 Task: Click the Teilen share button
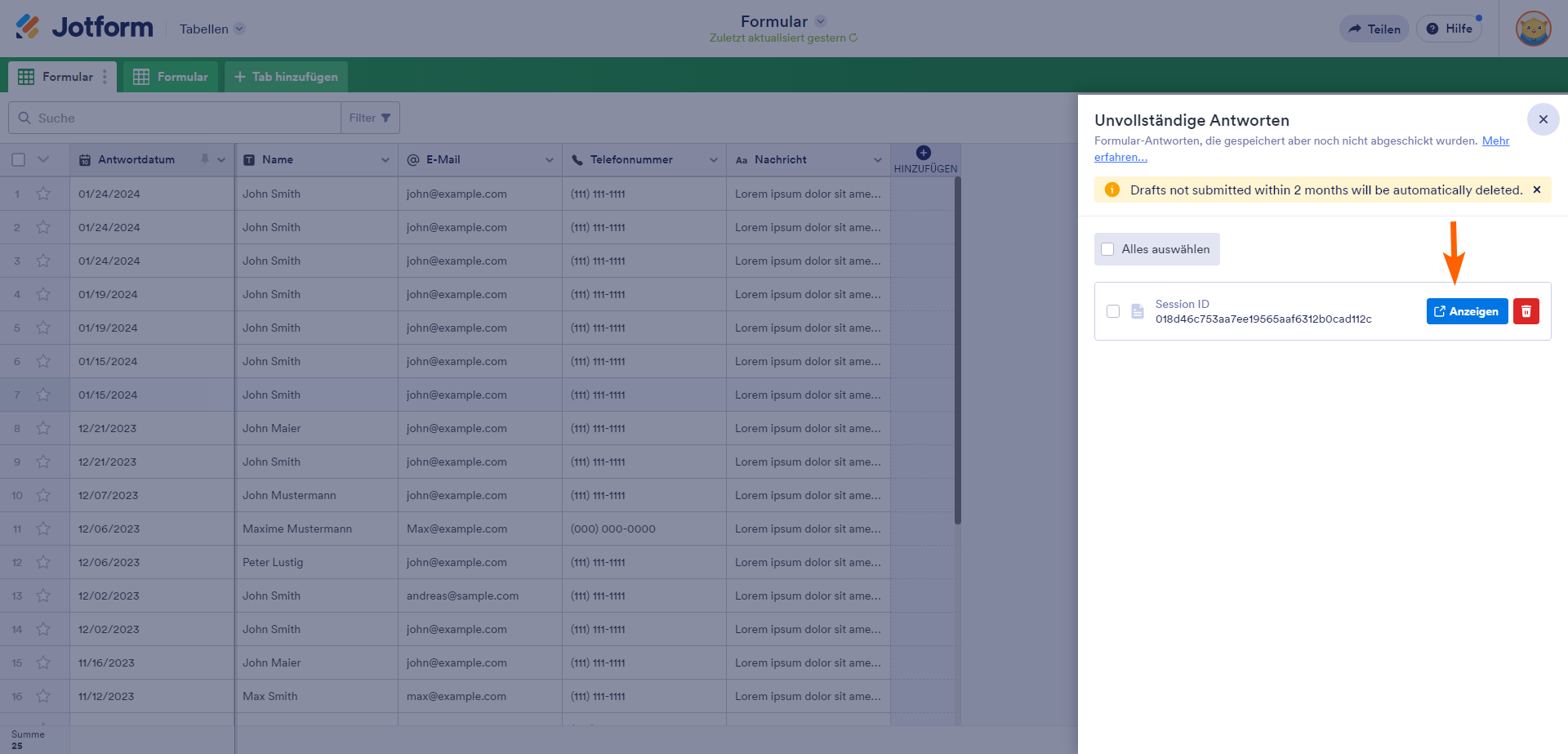pos(1374,29)
